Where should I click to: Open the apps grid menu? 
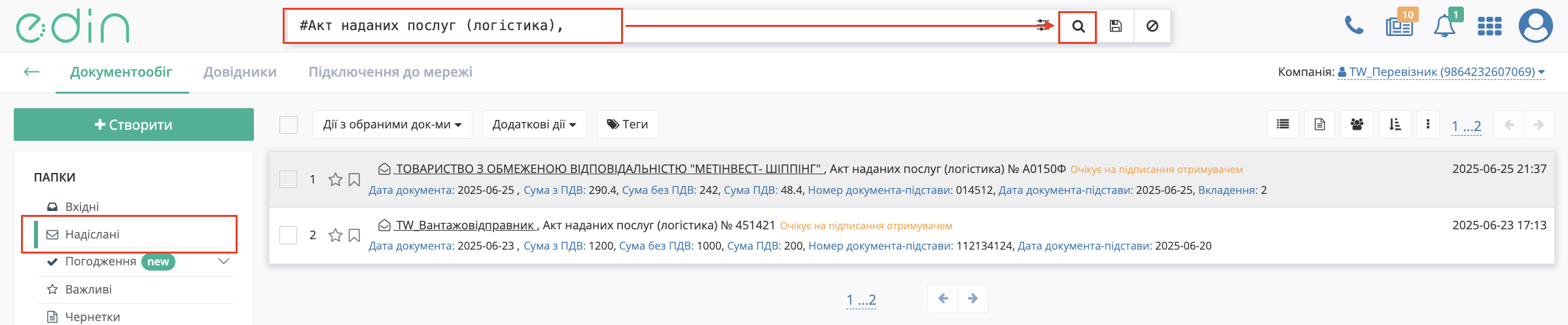(x=1489, y=26)
